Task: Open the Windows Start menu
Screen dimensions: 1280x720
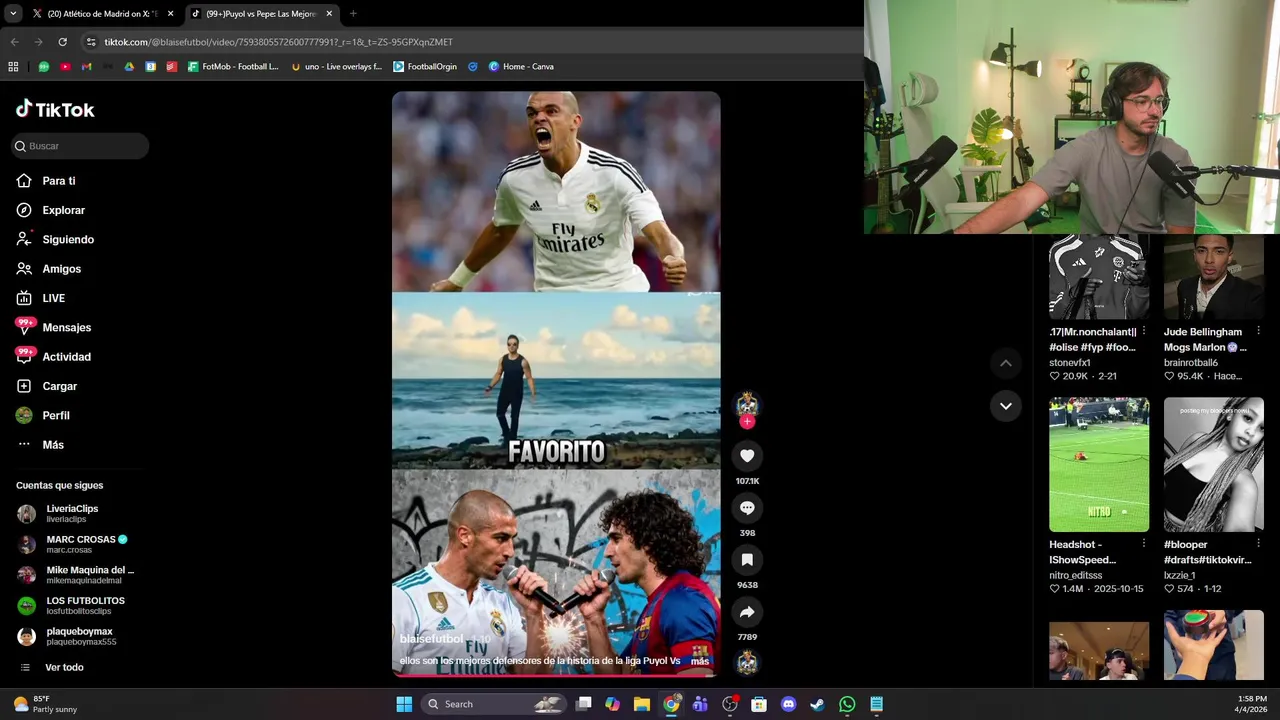Action: point(404,704)
